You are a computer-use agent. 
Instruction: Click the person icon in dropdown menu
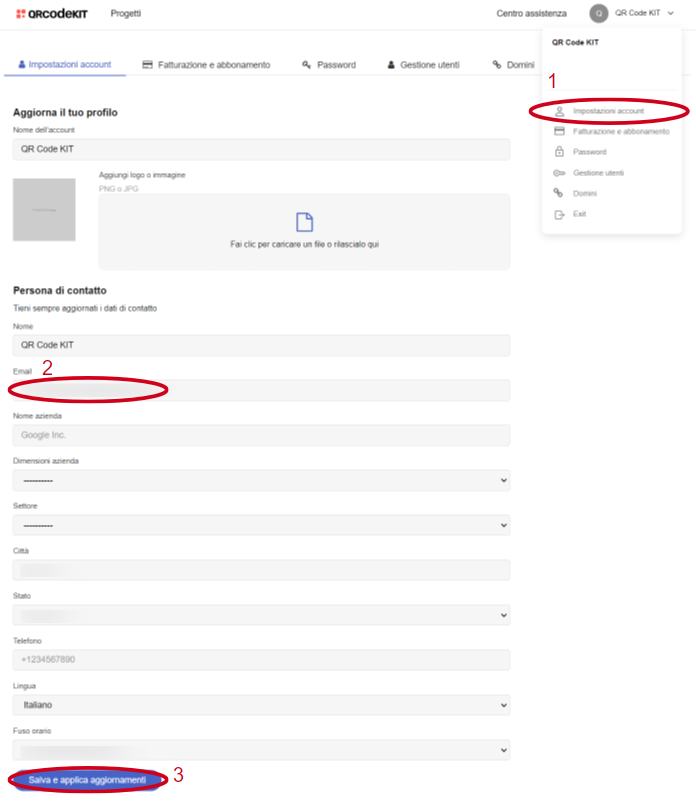pos(559,111)
